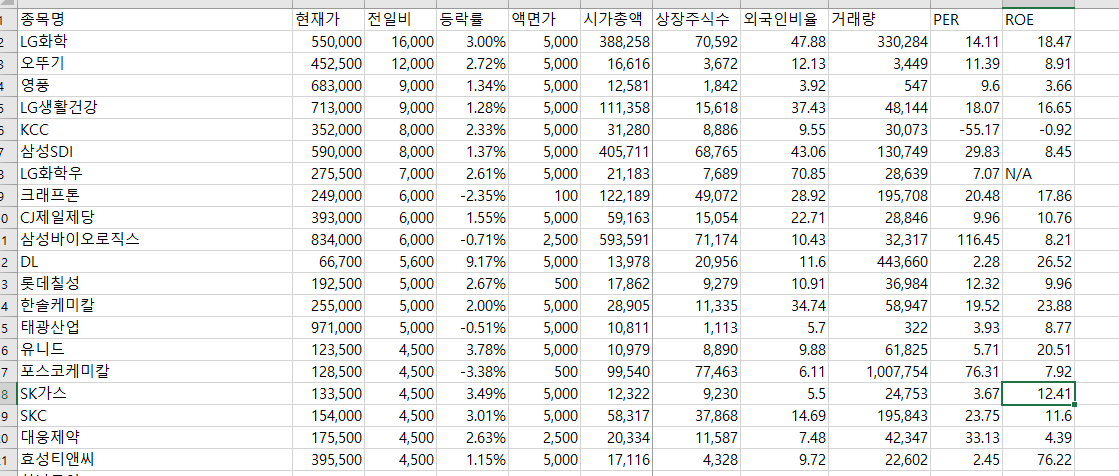Select the 태광산업 name cell
Viewport: 1119px width, 476px height.
(x=154, y=328)
